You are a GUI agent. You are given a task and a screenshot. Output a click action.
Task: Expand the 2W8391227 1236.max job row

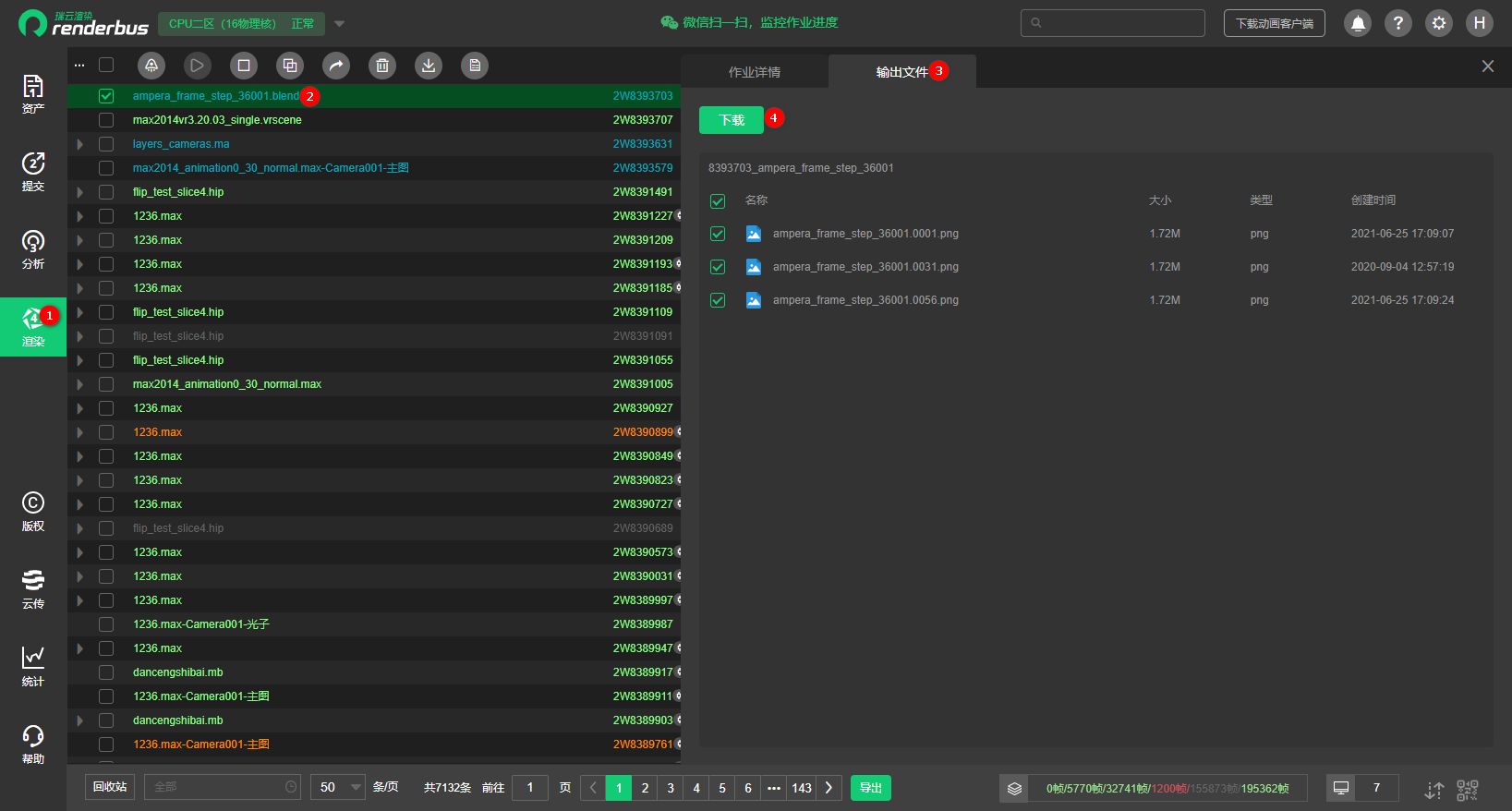click(x=80, y=216)
